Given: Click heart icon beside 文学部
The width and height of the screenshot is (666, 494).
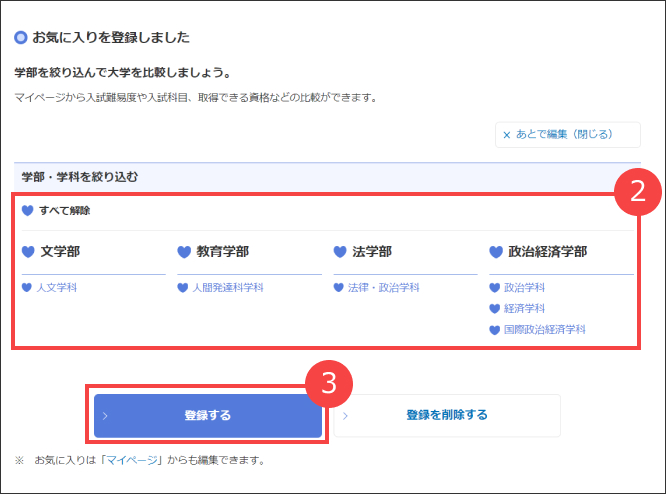Looking at the screenshot, I should pyautogui.click(x=28, y=252).
